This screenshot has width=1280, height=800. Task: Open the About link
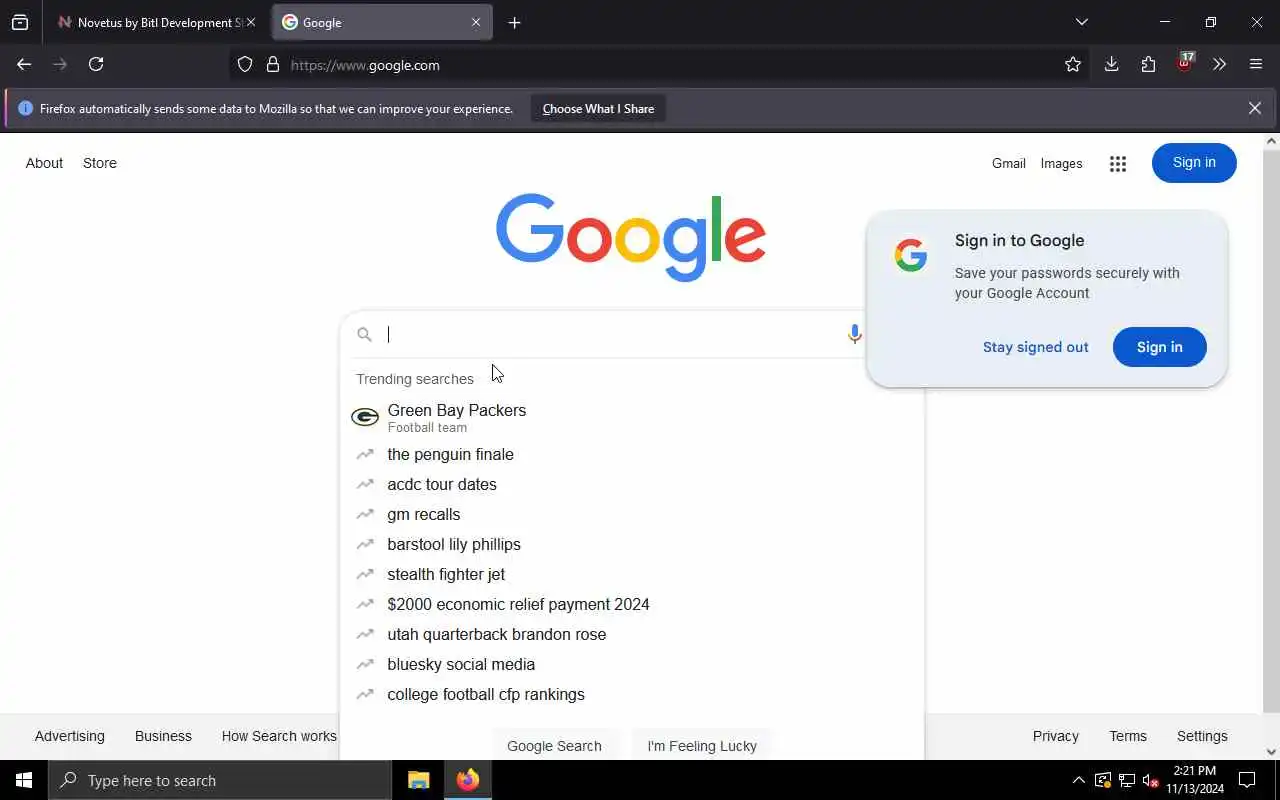click(44, 163)
